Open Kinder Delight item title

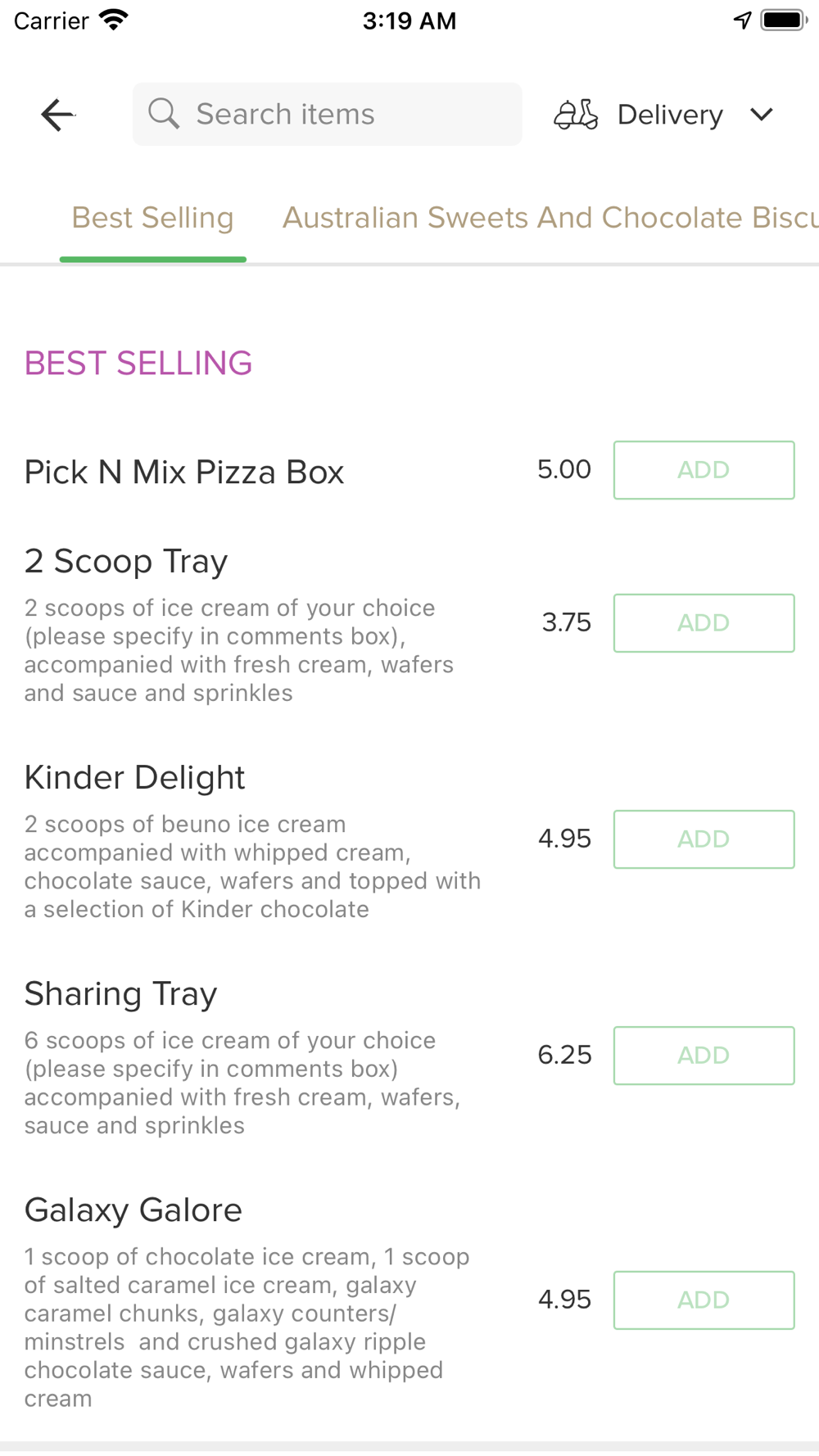point(135,778)
